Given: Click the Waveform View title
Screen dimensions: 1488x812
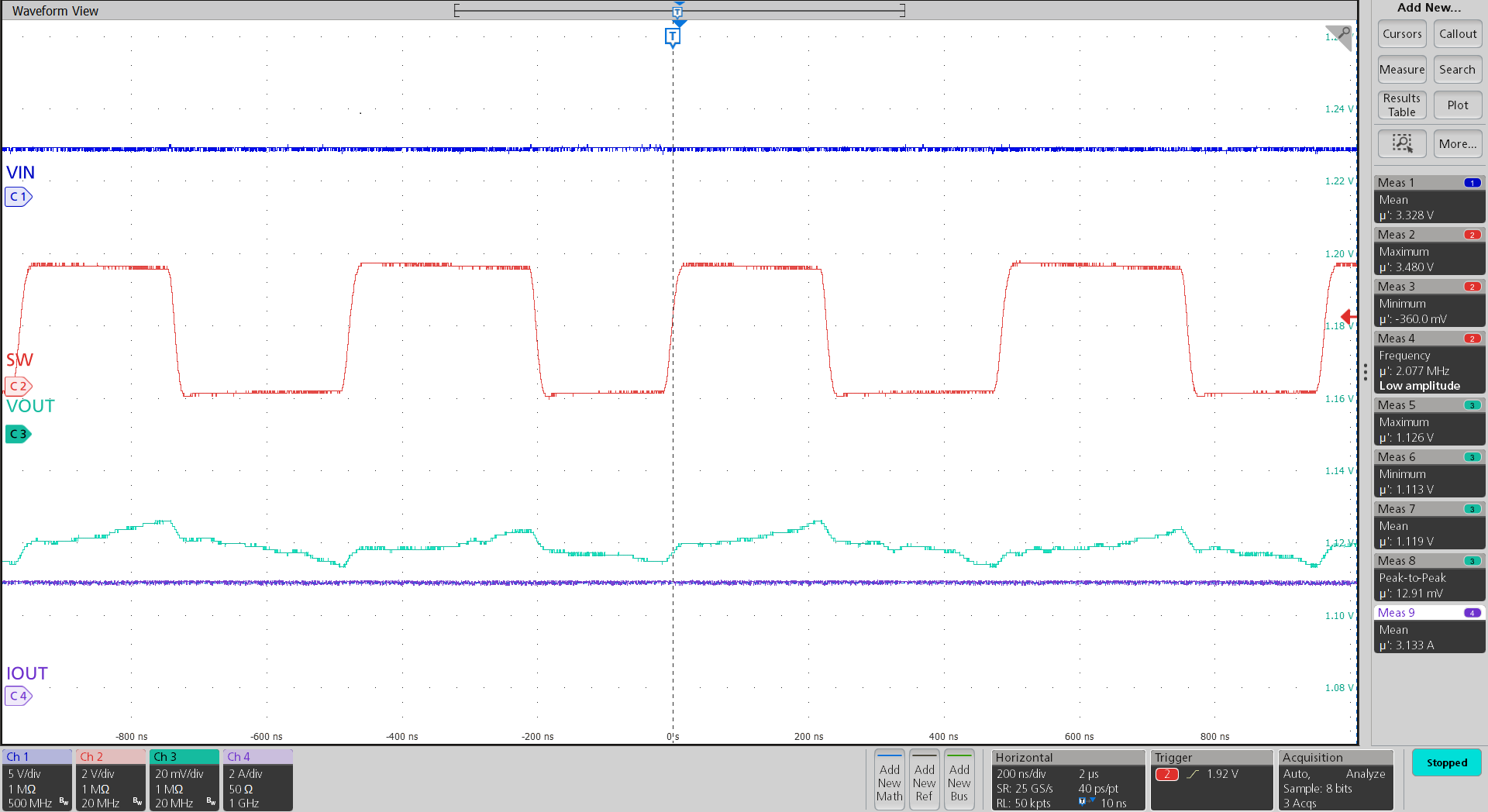Looking at the screenshot, I should 55,11.
